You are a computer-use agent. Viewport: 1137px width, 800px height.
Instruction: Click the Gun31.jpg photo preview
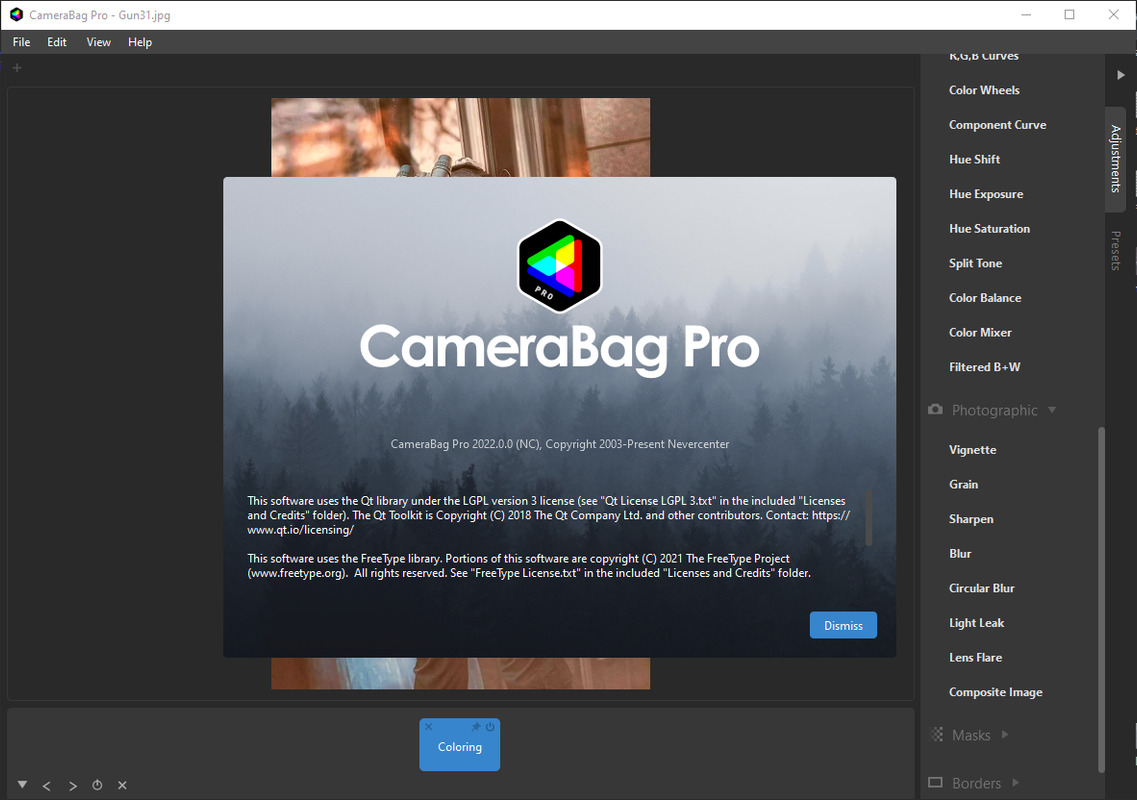tap(460, 137)
